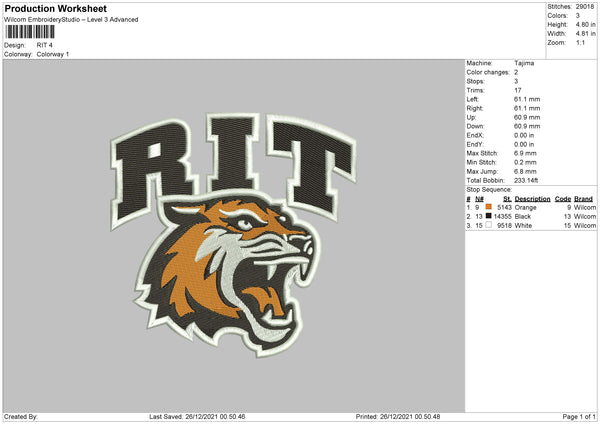
Task: Click the Brand column header
Action: click(583, 199)
